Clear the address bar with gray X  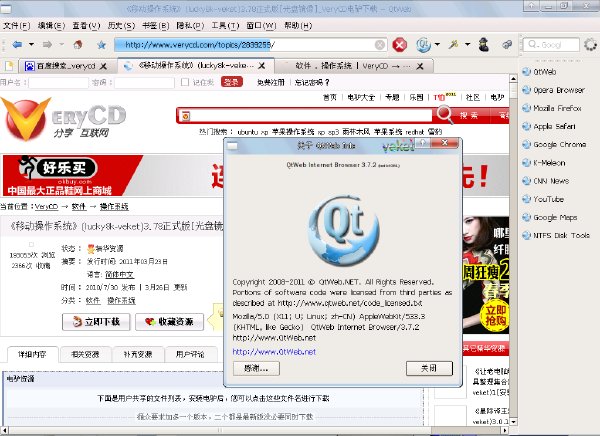pyautogui.click(x=380, y=45)
